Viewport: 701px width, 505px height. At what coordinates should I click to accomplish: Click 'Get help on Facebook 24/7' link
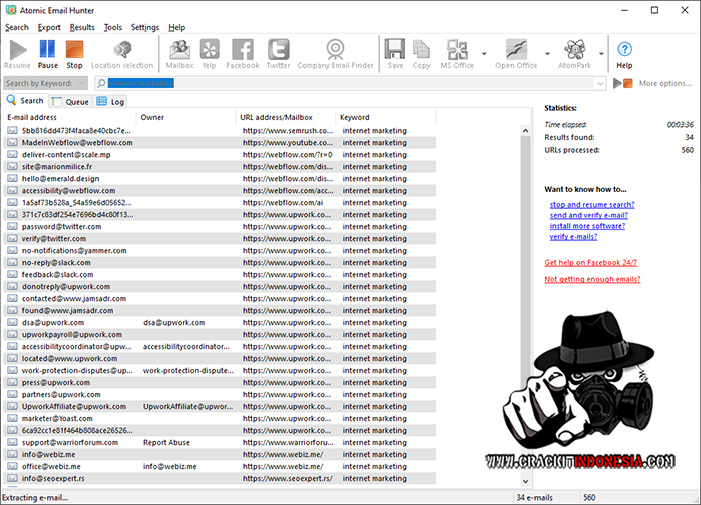pos(590,262)
